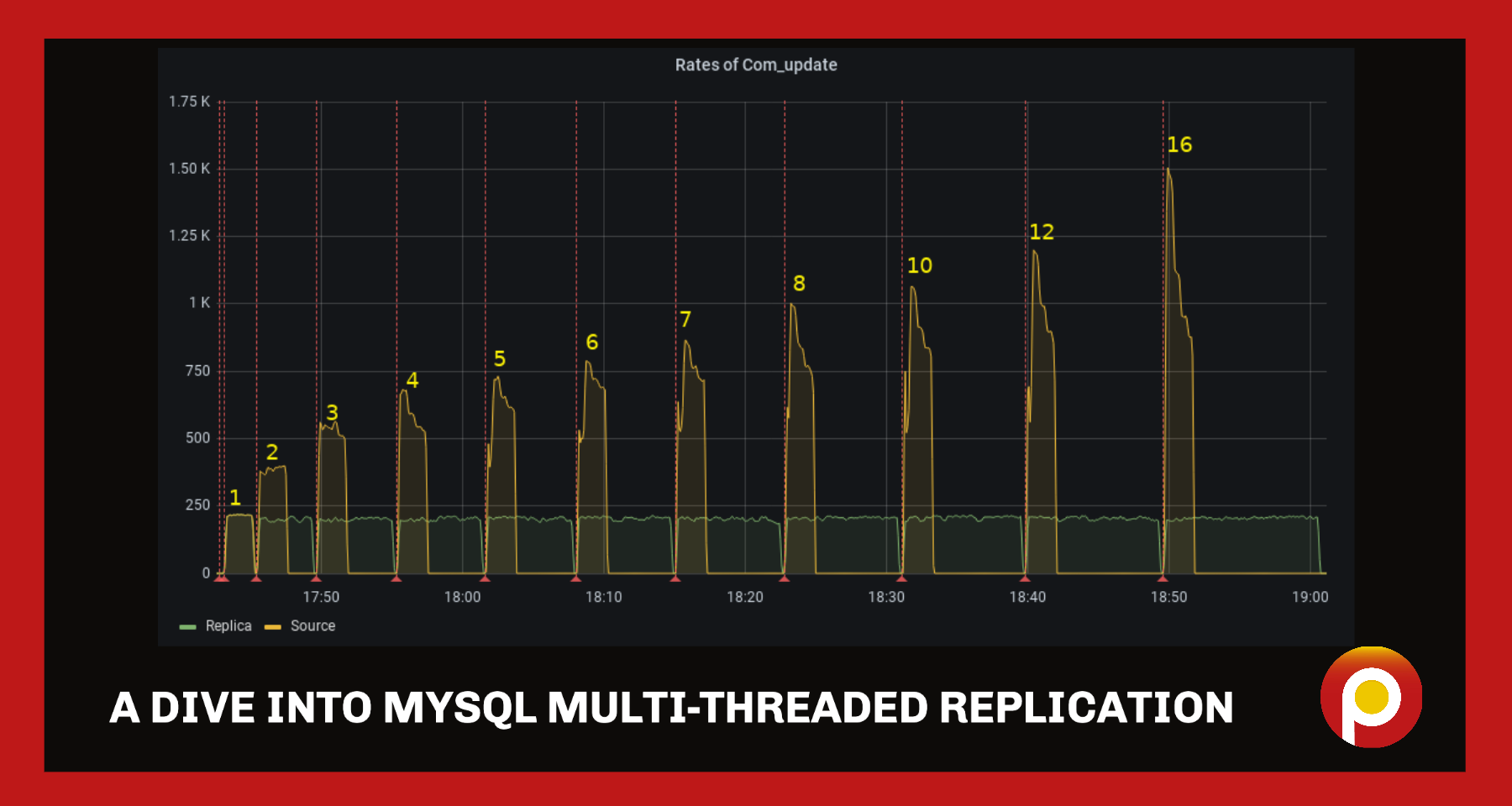Click the orange Source legend color marker
Image resolution: width=1512 pixels, height=806 pixels.
pyautogui.click(x=274, y=625)
